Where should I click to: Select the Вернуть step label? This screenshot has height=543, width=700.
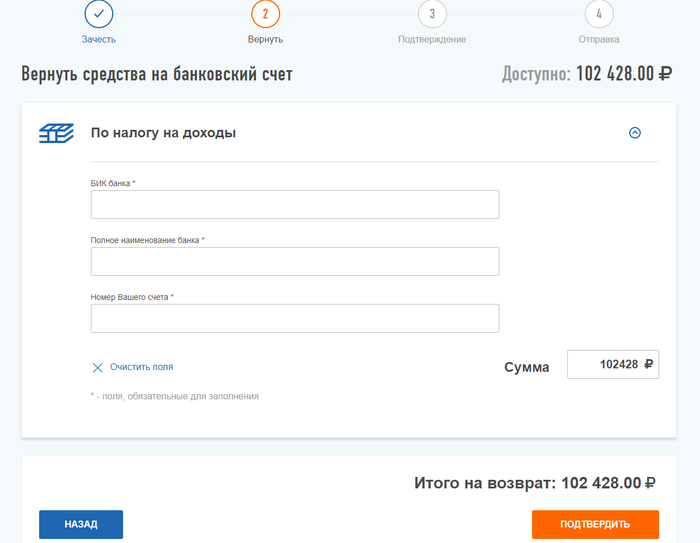265,40
